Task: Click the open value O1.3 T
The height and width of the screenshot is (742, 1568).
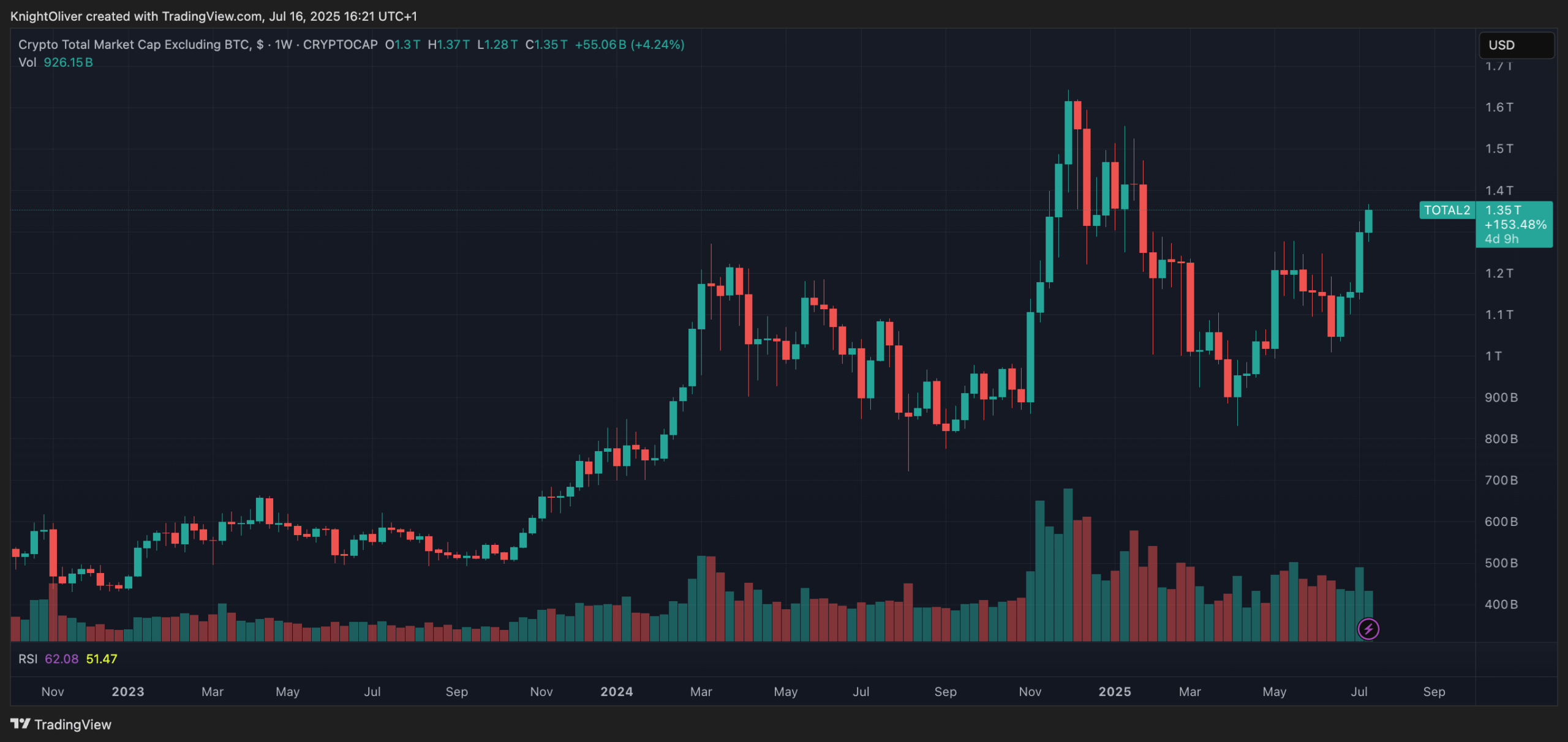Action: 402,45
